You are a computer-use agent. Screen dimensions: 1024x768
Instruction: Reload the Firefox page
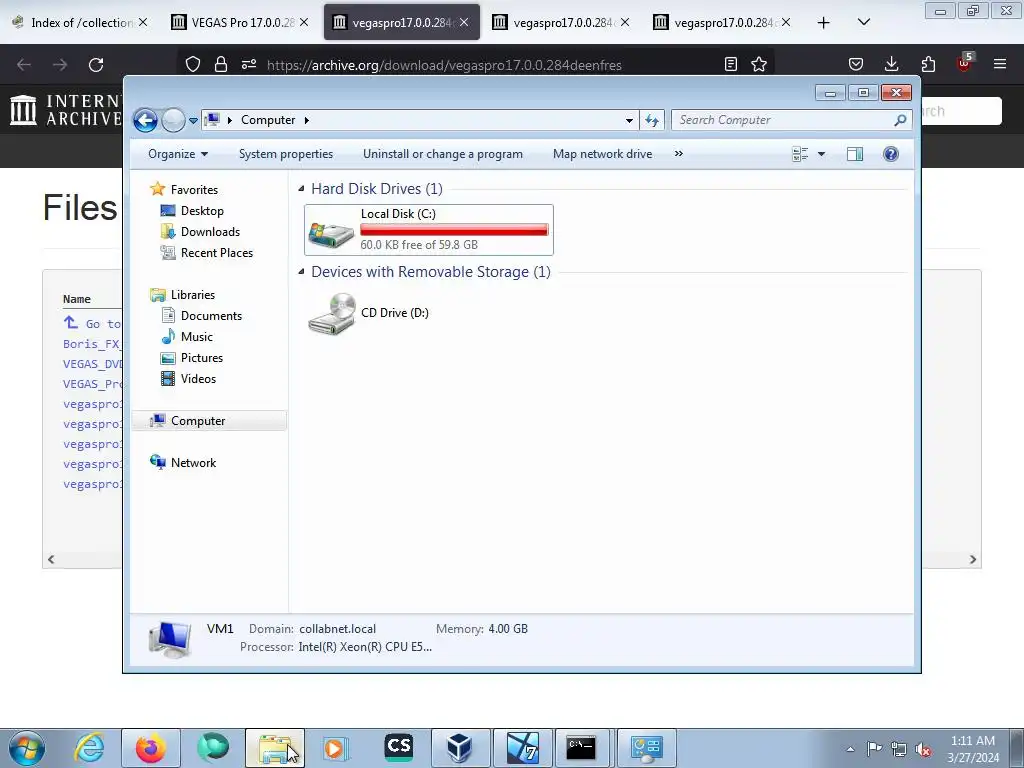[96, 65]
